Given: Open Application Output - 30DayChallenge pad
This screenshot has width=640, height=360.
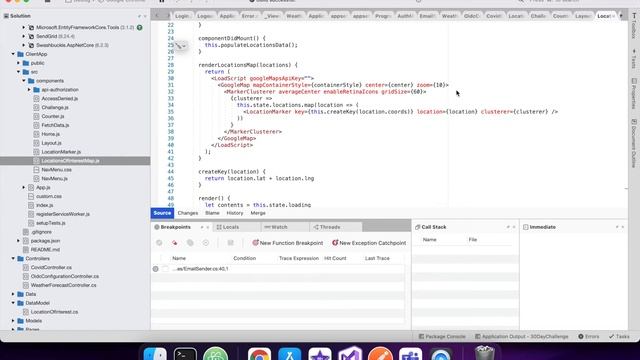Looking at the screenshot, I should click(x=522, y=336).
